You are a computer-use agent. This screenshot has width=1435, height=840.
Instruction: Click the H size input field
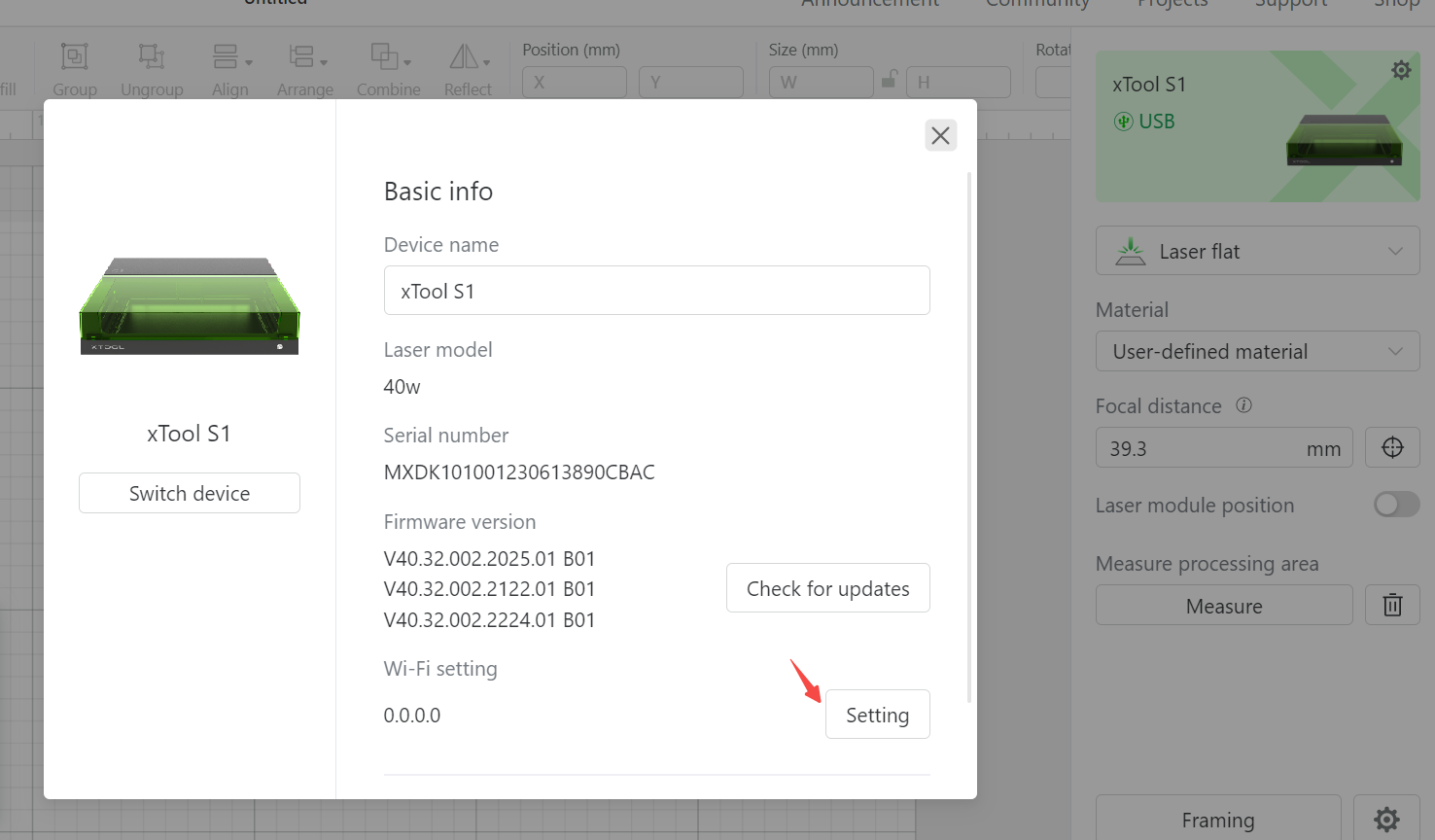pyautogui.click(x=959, y=82)
